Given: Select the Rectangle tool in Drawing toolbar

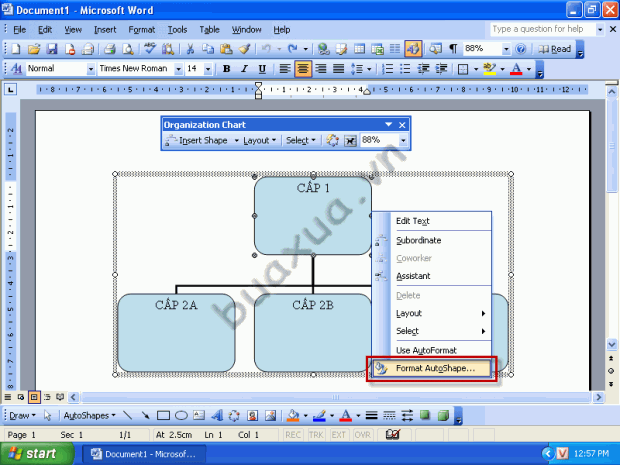Looking at the screenshot, I should (163, 415).
